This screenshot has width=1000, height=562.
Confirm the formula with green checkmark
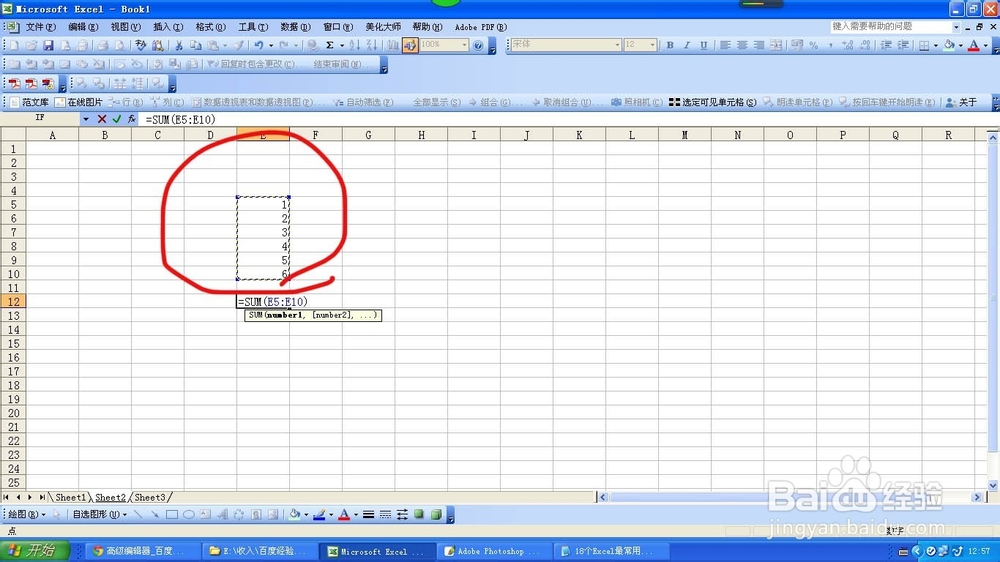[x=117, y=119]
